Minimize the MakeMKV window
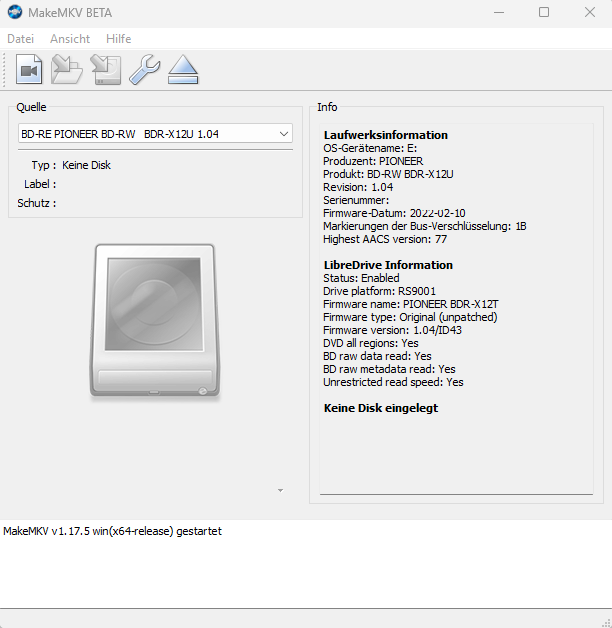The image size is (612, 628). pyautogui.click(x=499, y=12)
